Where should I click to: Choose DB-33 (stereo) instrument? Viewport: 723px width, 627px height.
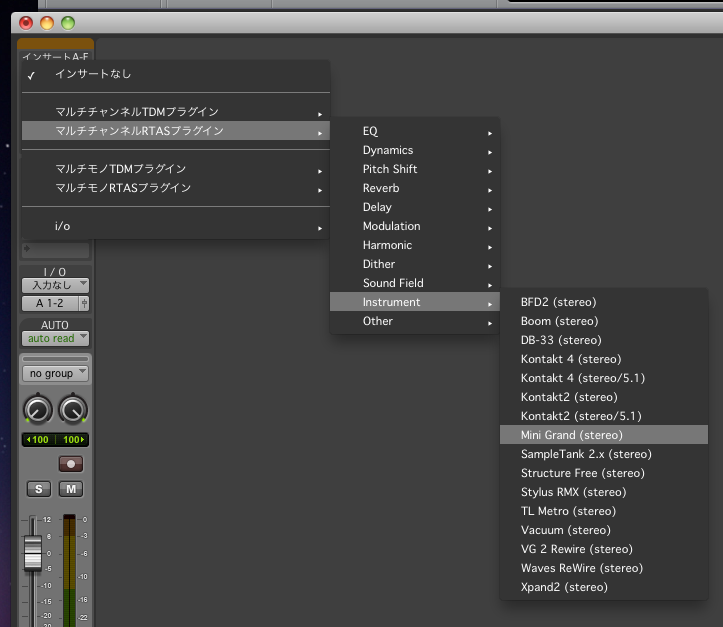pos(604,340)
